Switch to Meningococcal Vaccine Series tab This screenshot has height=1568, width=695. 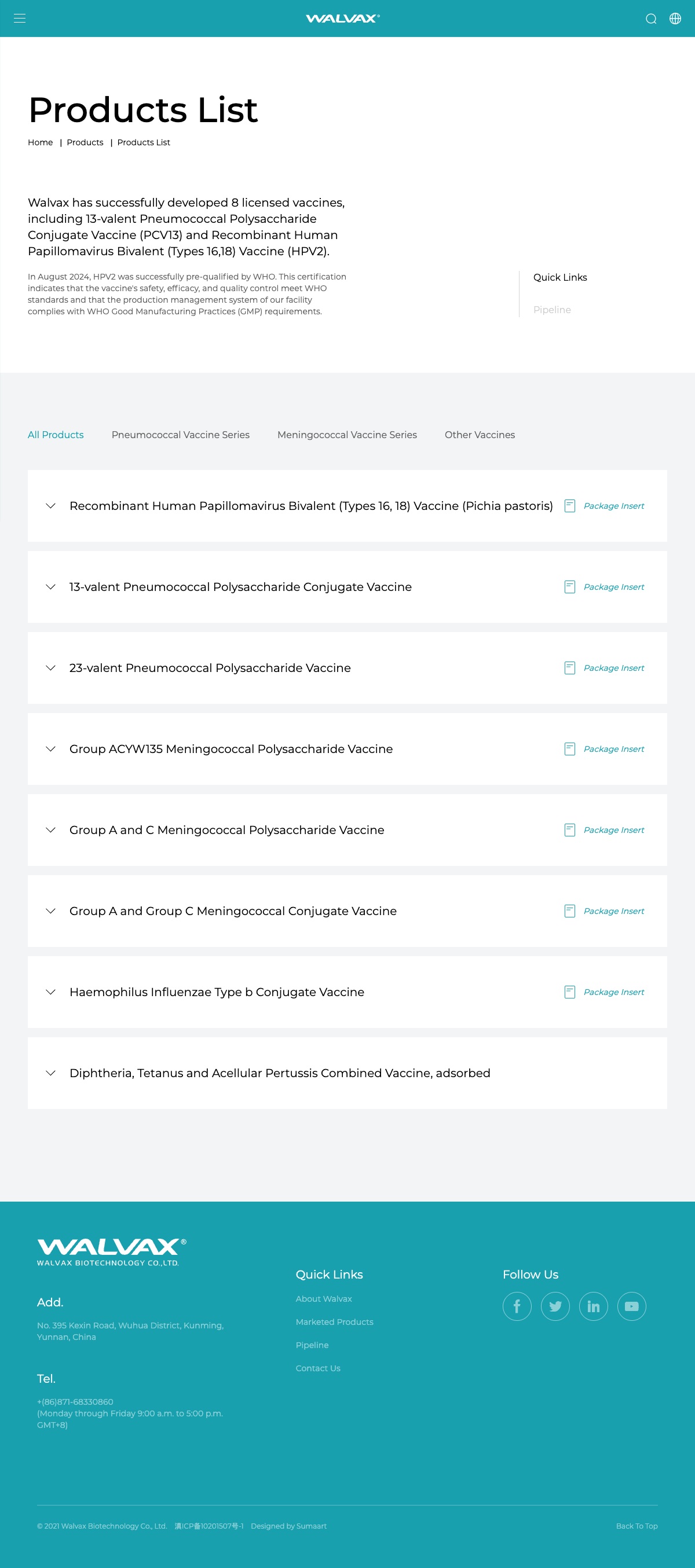coord(347,435)
